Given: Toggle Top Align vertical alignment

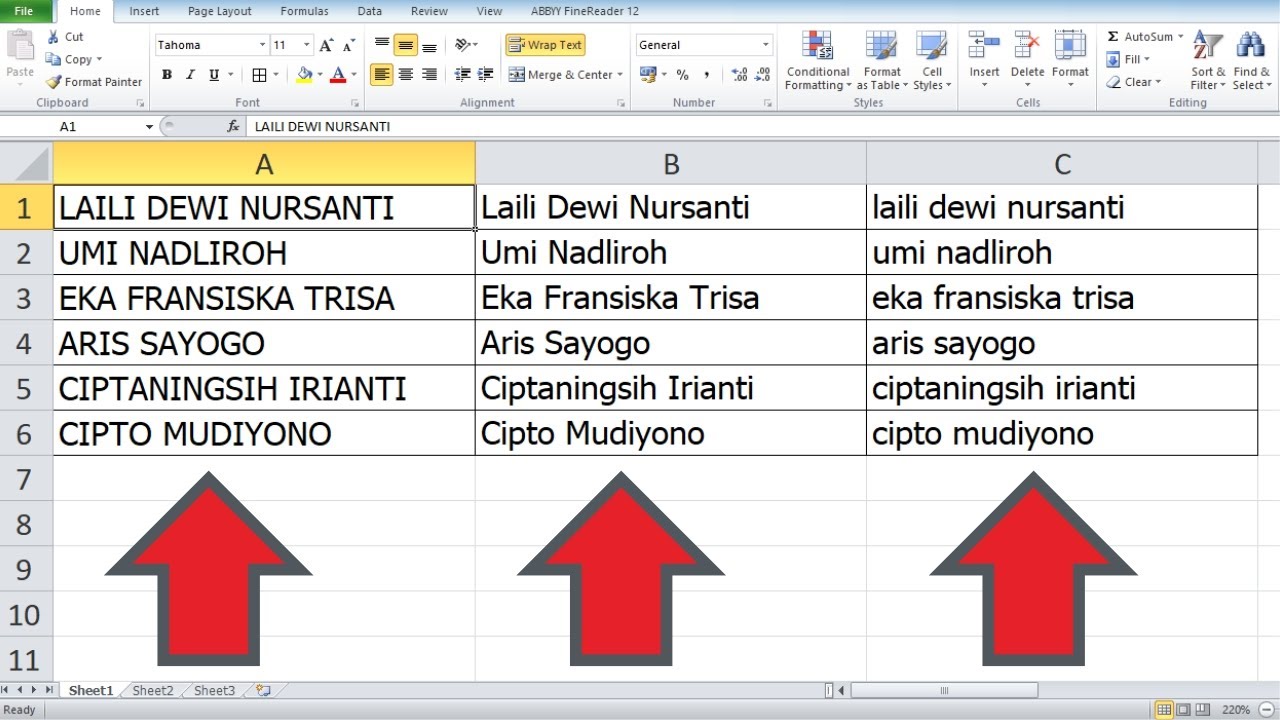Looking at the screenshot, I should pos(382,45).
